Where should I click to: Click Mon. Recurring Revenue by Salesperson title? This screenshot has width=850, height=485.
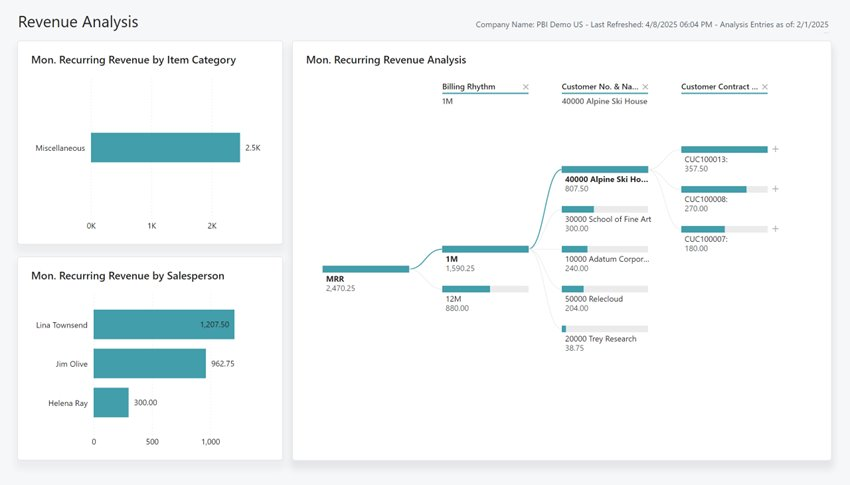(127, 275)
